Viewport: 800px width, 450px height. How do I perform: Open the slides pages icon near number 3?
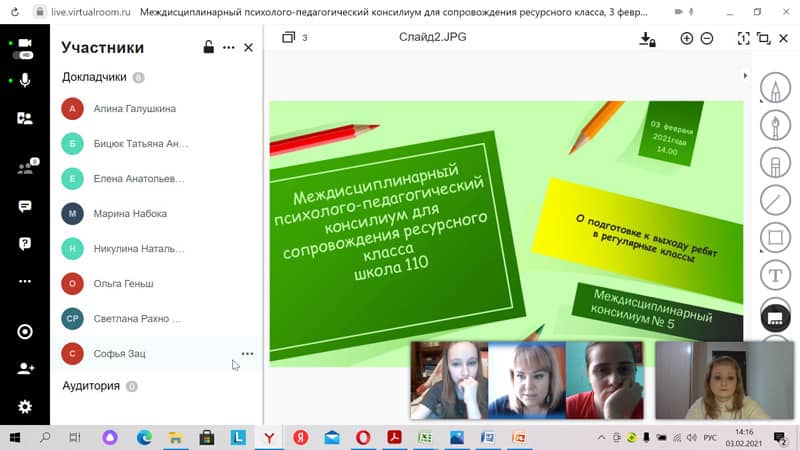pos(289,37)
